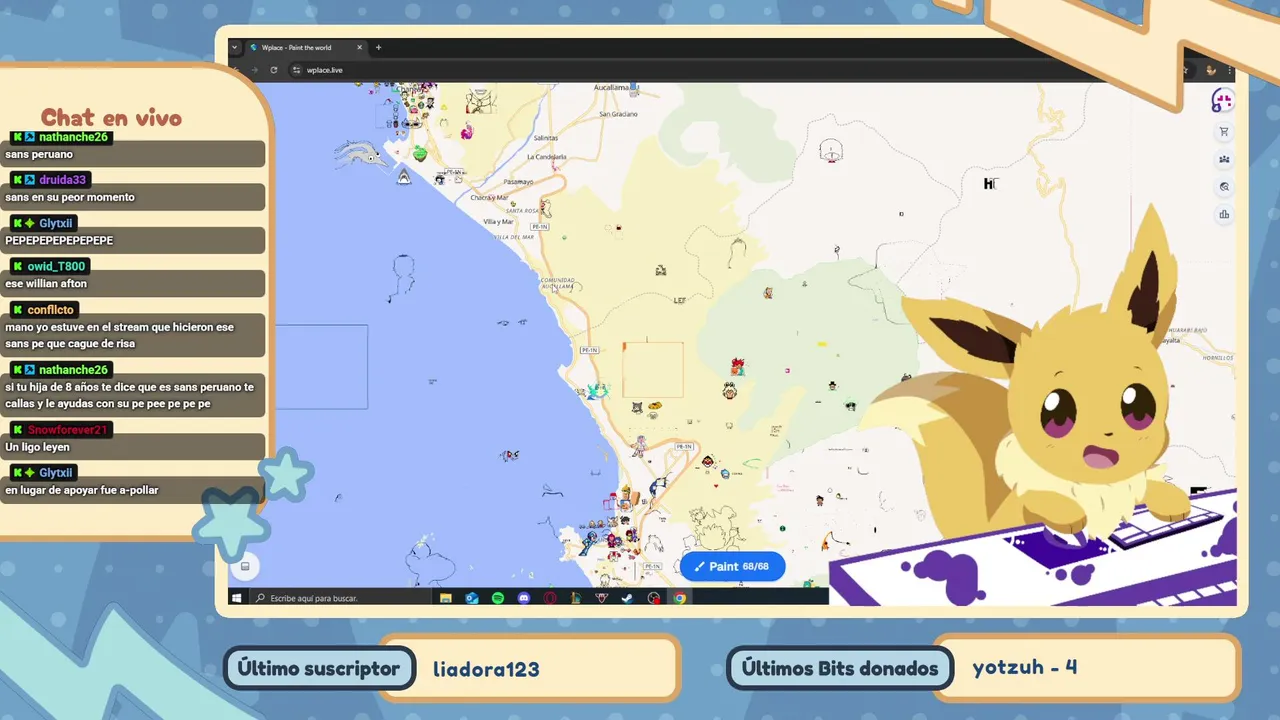Open the Wplace store cart icon

(1224, 132)
